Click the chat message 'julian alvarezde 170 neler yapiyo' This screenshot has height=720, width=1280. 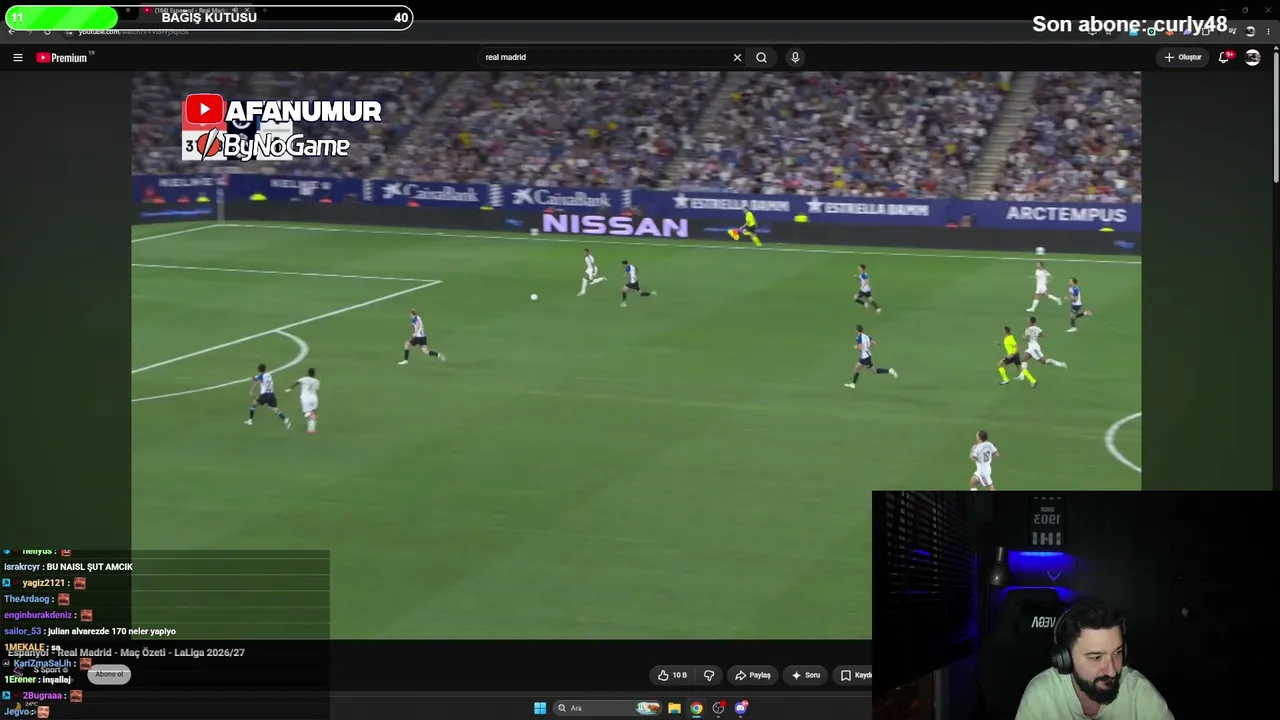[111, 631]
